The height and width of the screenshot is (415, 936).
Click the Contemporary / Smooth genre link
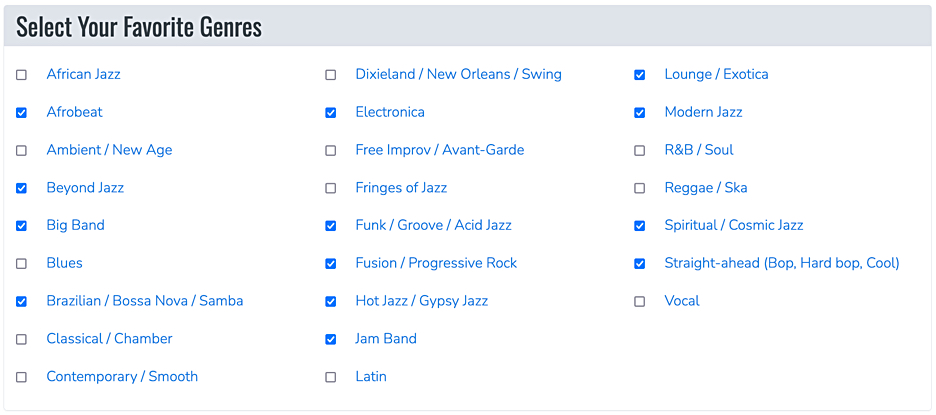[x=122, y=376]
